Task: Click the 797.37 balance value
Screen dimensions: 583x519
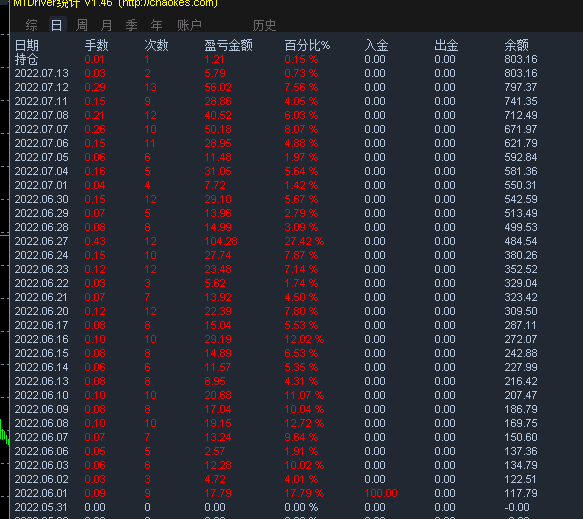Action: (521, 87)
